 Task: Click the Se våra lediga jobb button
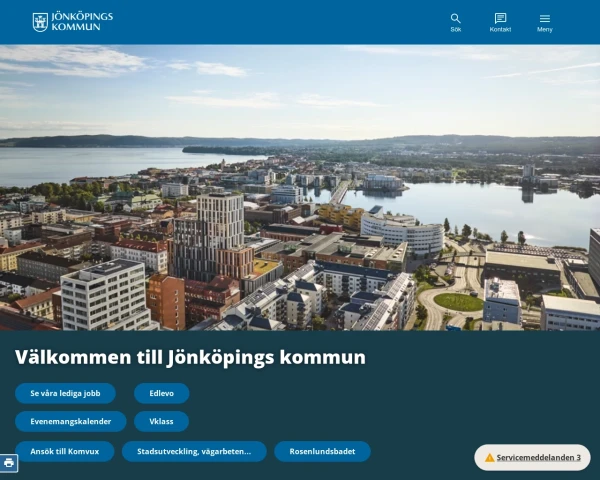click(65, 393)
